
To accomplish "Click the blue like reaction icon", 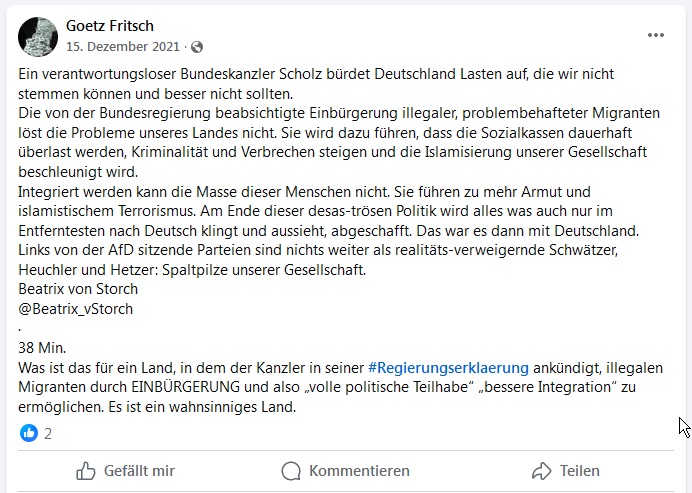I will point(29,434).
